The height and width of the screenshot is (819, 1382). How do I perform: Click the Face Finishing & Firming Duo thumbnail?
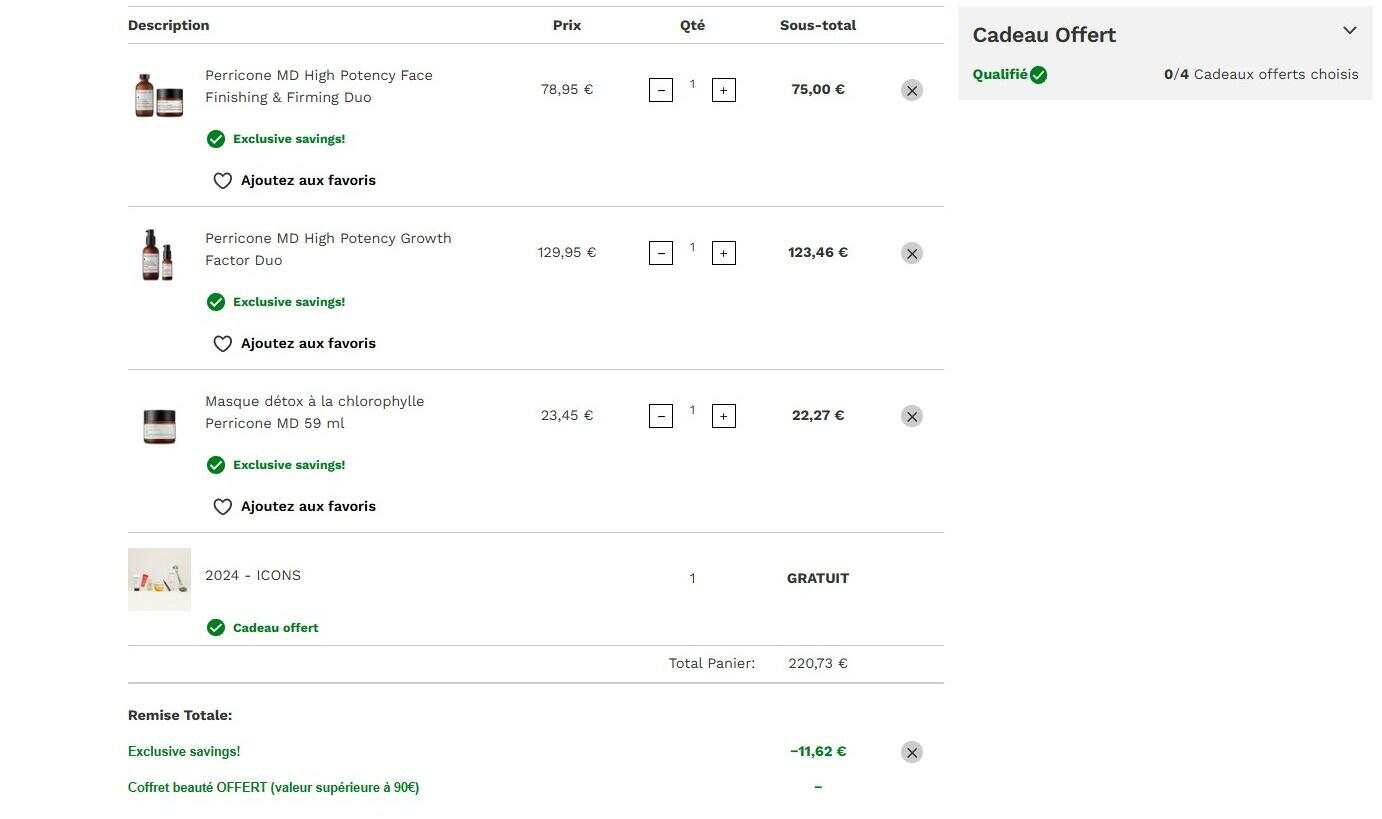pyautogui.click(x=159, y=96)
